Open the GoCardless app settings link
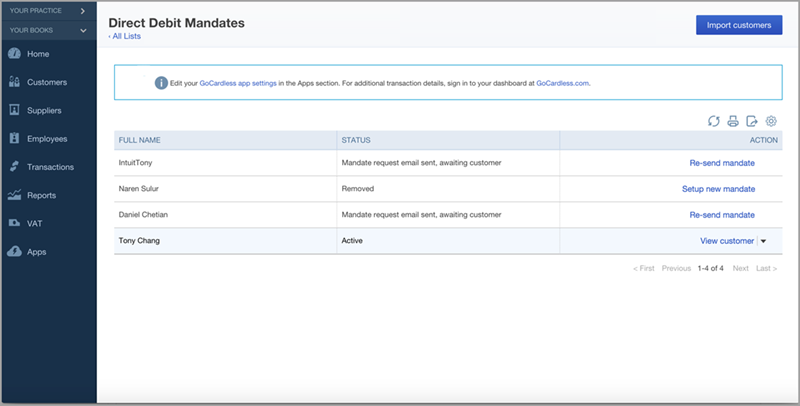 238,83
